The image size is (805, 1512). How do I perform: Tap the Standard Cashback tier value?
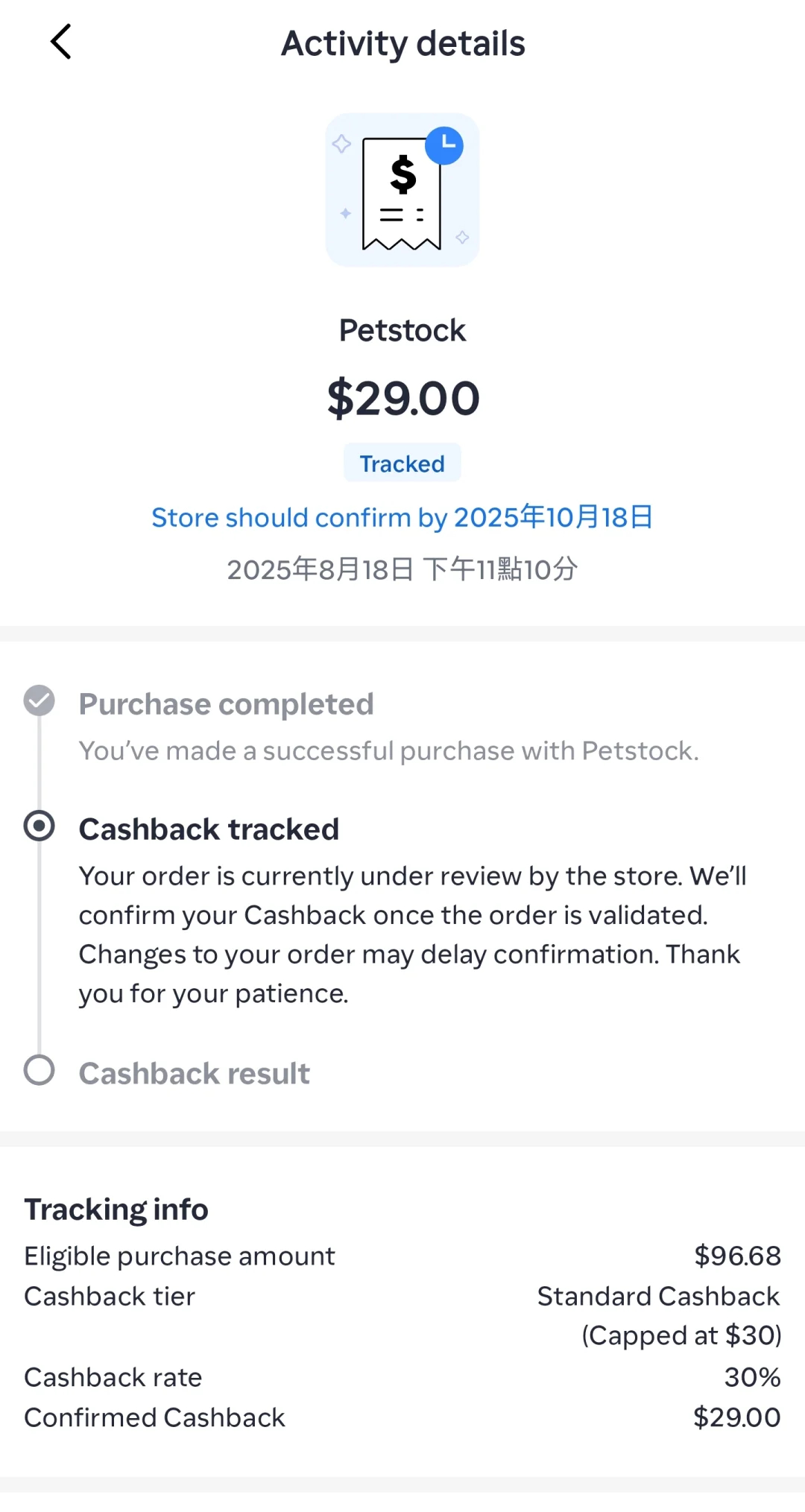(x=659, y=1297)
